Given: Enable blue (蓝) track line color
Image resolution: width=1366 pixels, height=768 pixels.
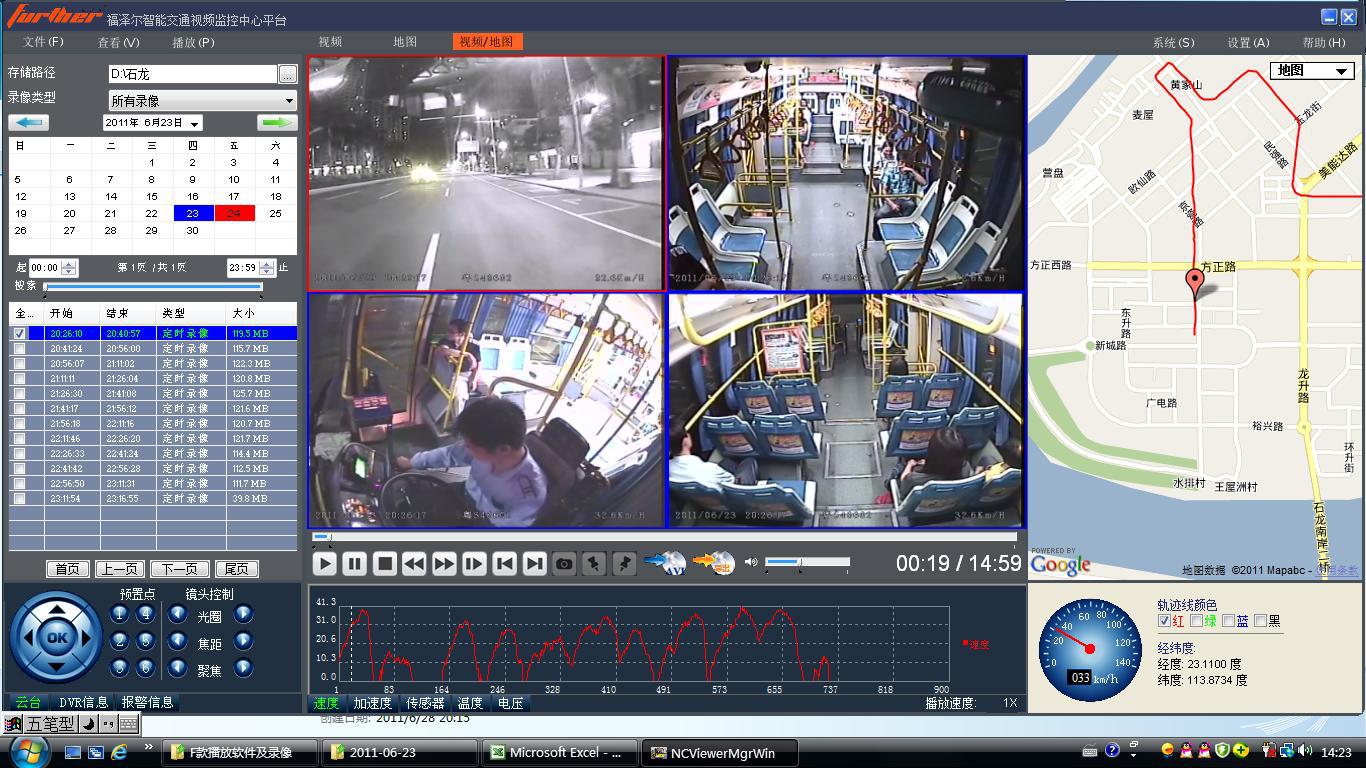Looking at the screenshot, I should click(1229, 621).
